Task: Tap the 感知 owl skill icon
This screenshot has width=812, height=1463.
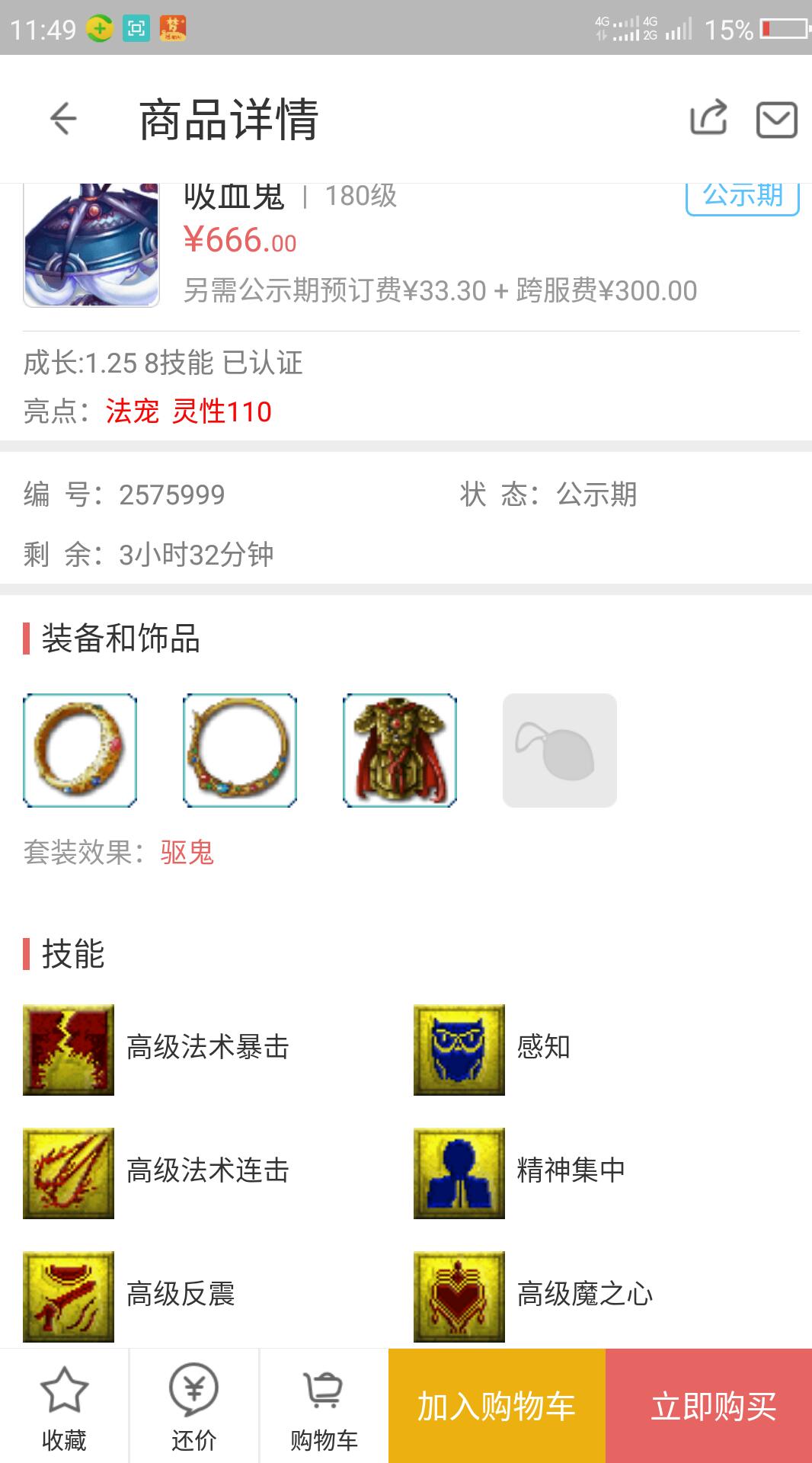Action: coord(459,1049)
